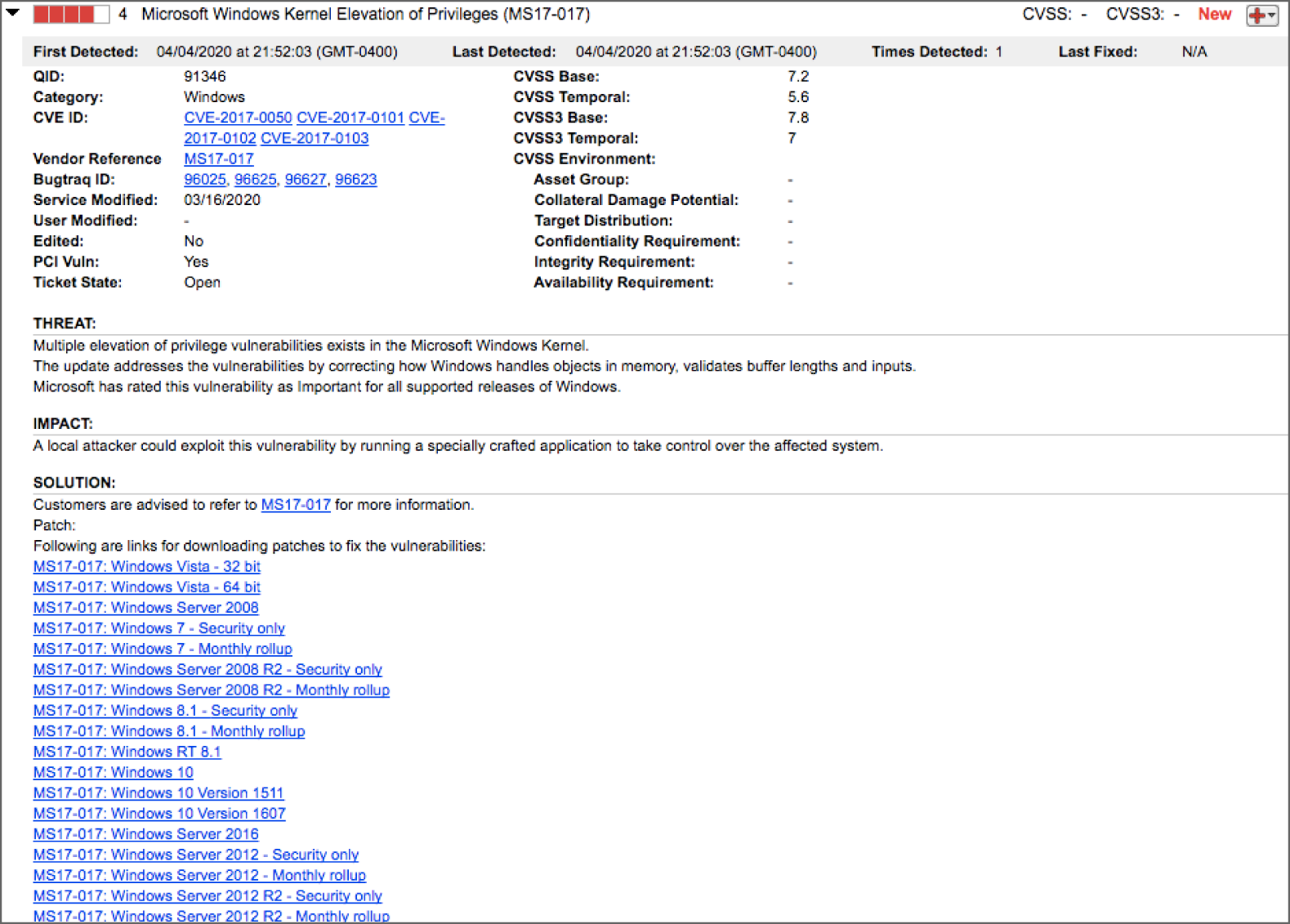Select QID value 91346
1290x924 pixels.
coord(204,76)
